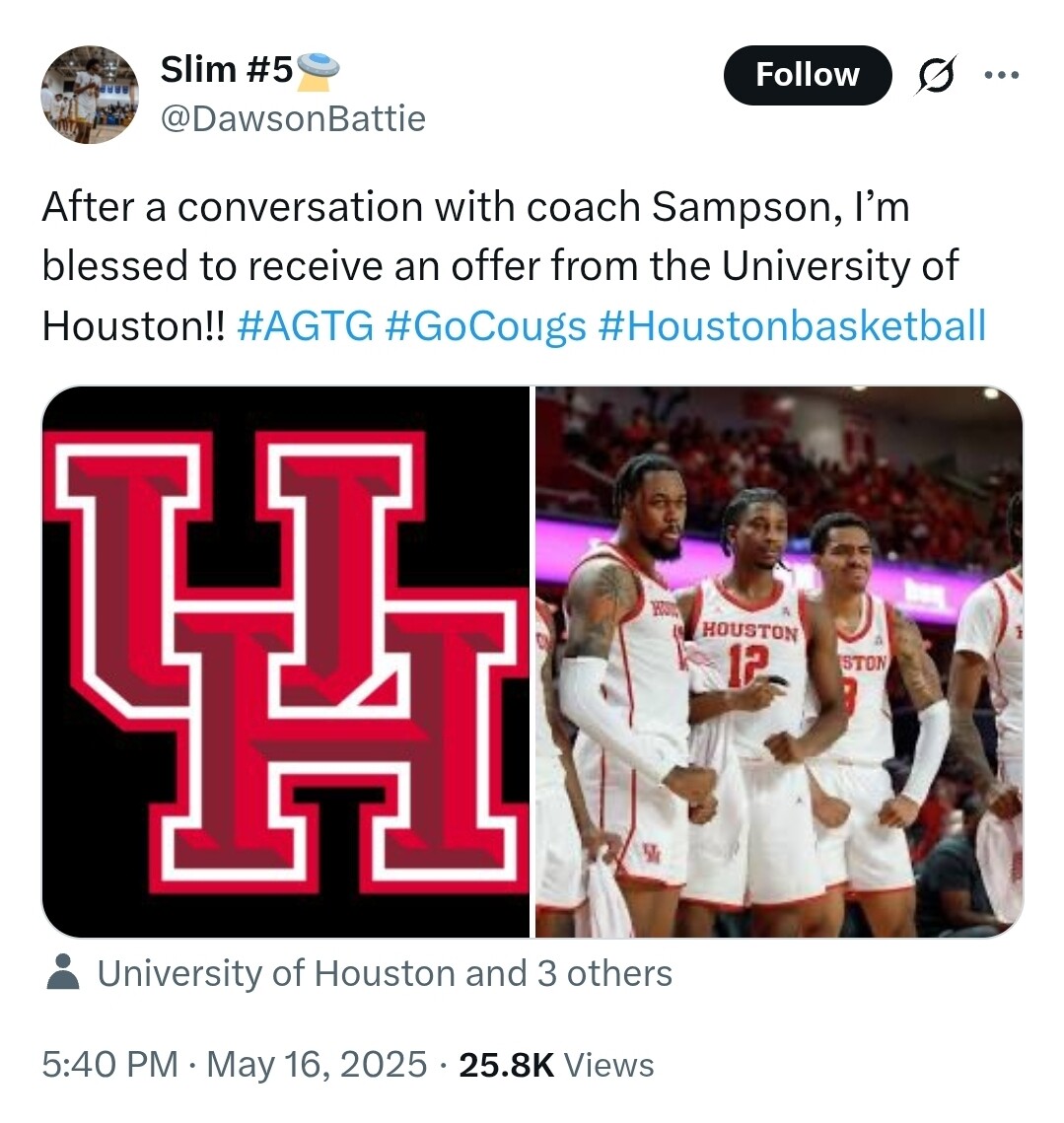Click the tagged people person icon
The image size is (1064, 1123).
[x=63, y=972]
